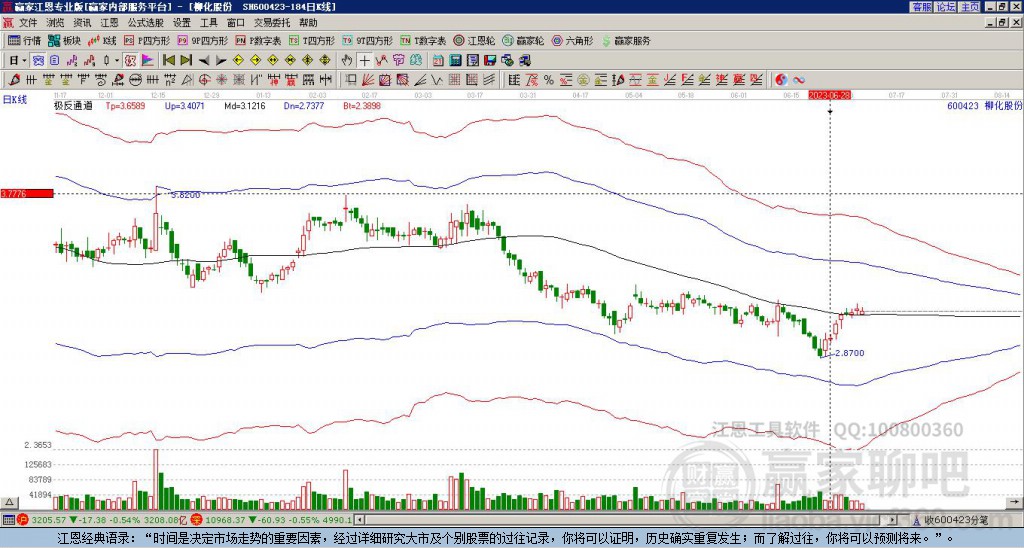Click the 主页 homepage link
Viewport: 1024px width, 548px height.
pyautogui.click(x=970, y=7)
